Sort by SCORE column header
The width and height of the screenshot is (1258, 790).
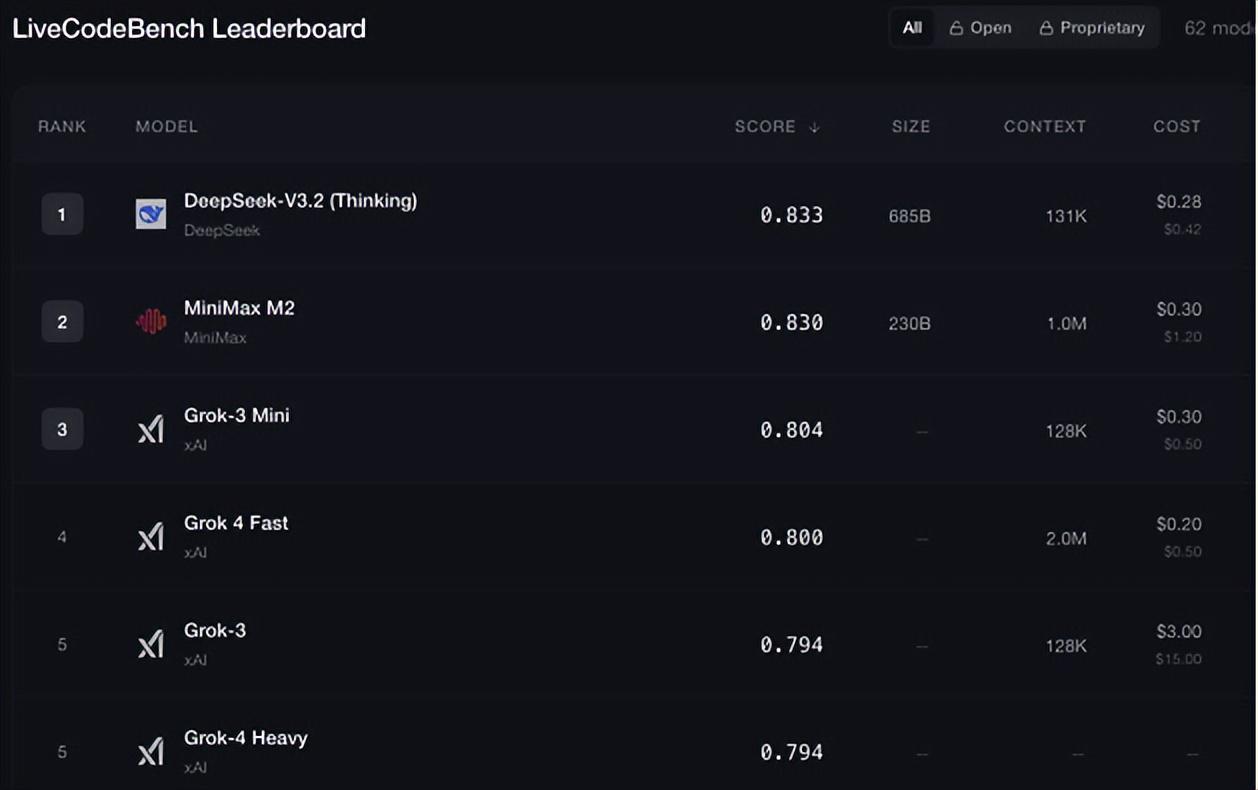(x=765, y=127)
